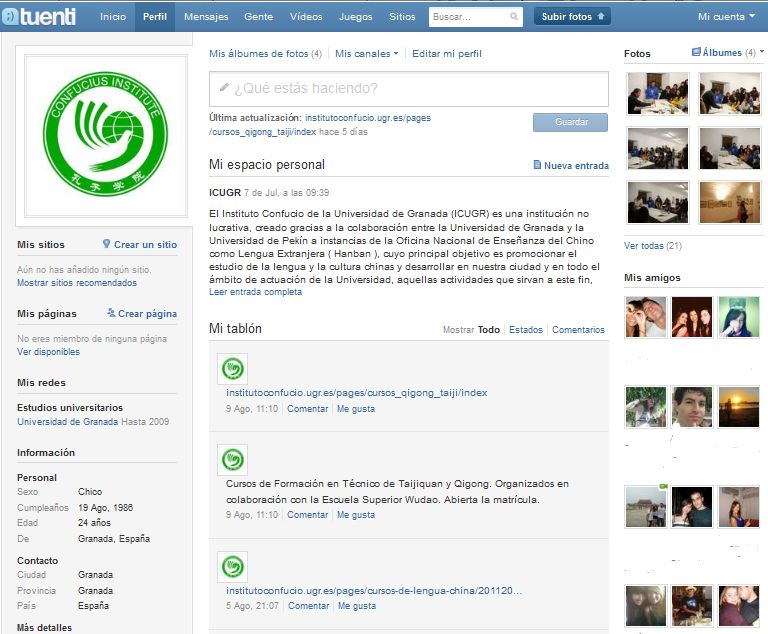Open the Álbumes (4) dropdown arrow
768x634 pixels.
(762, 51)
